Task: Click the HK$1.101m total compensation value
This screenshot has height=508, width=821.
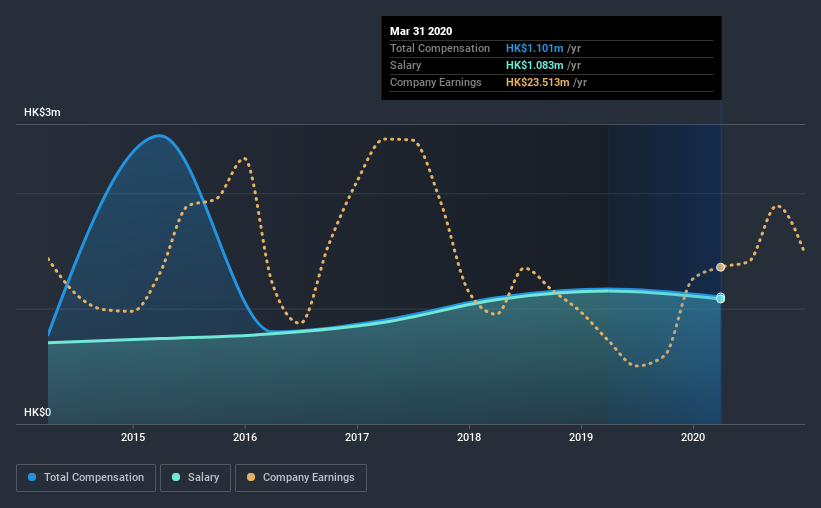Action: click(535, 48)
